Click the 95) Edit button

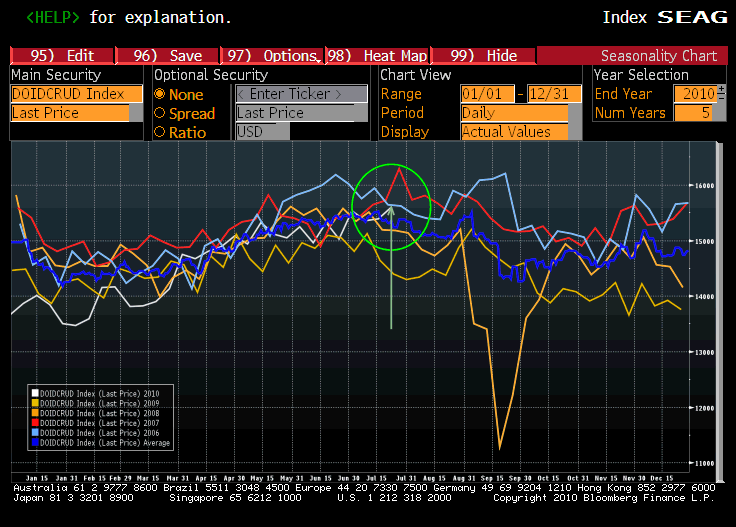click(x=62, y=56)
